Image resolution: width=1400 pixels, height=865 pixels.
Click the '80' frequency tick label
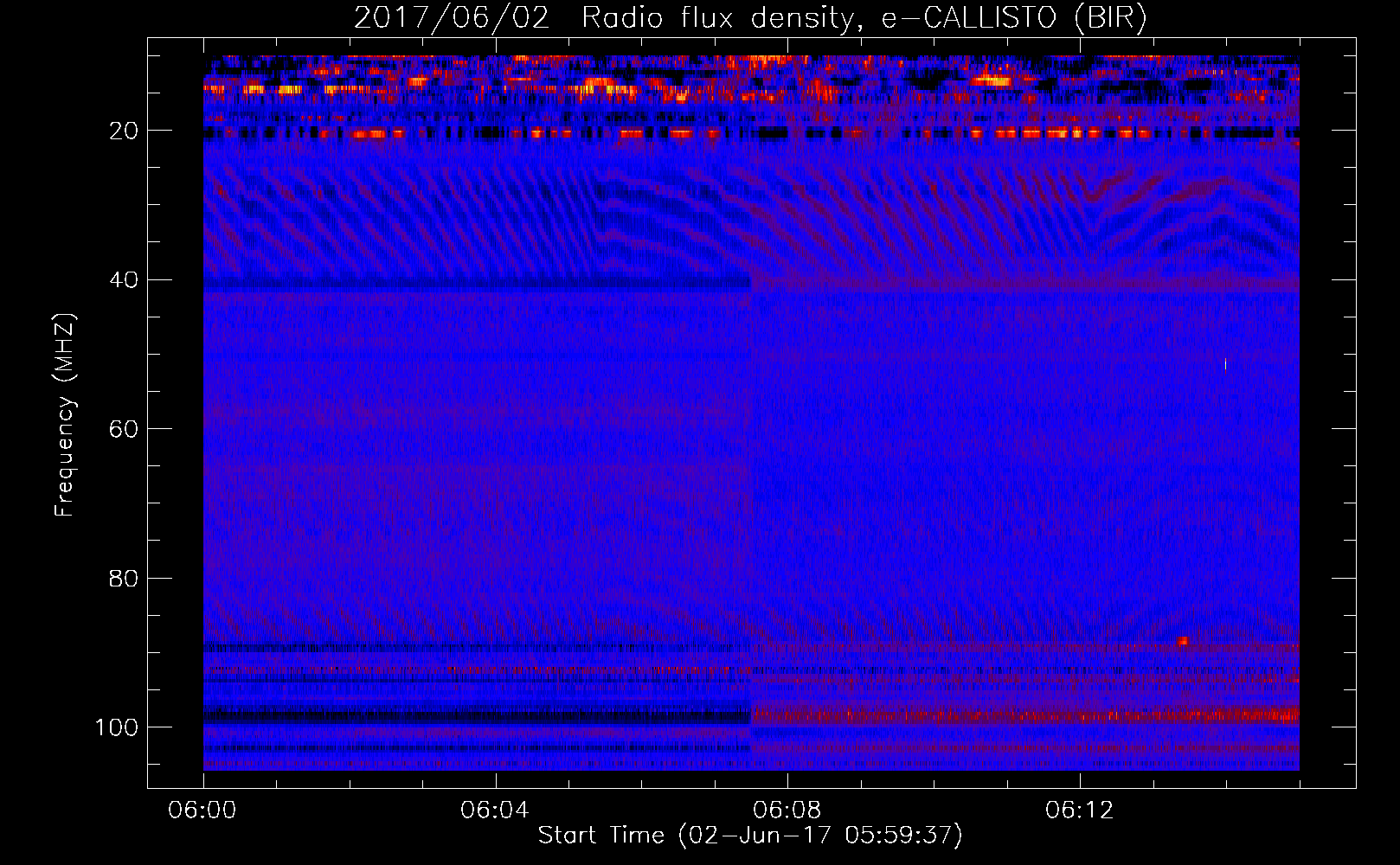point(125,578)
